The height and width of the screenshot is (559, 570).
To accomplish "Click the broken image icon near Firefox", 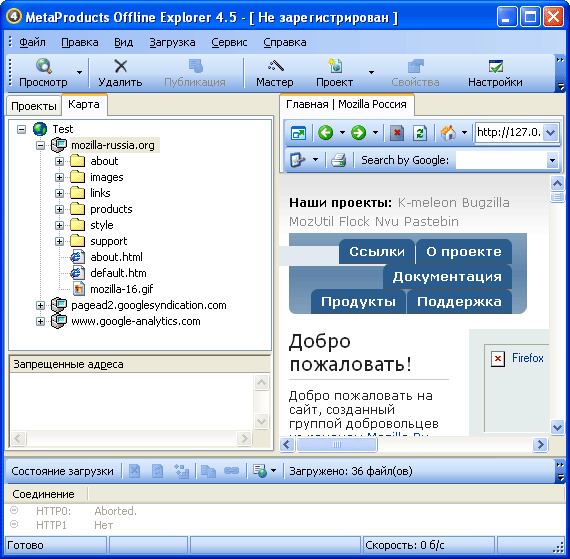I will tap(498, 359).
